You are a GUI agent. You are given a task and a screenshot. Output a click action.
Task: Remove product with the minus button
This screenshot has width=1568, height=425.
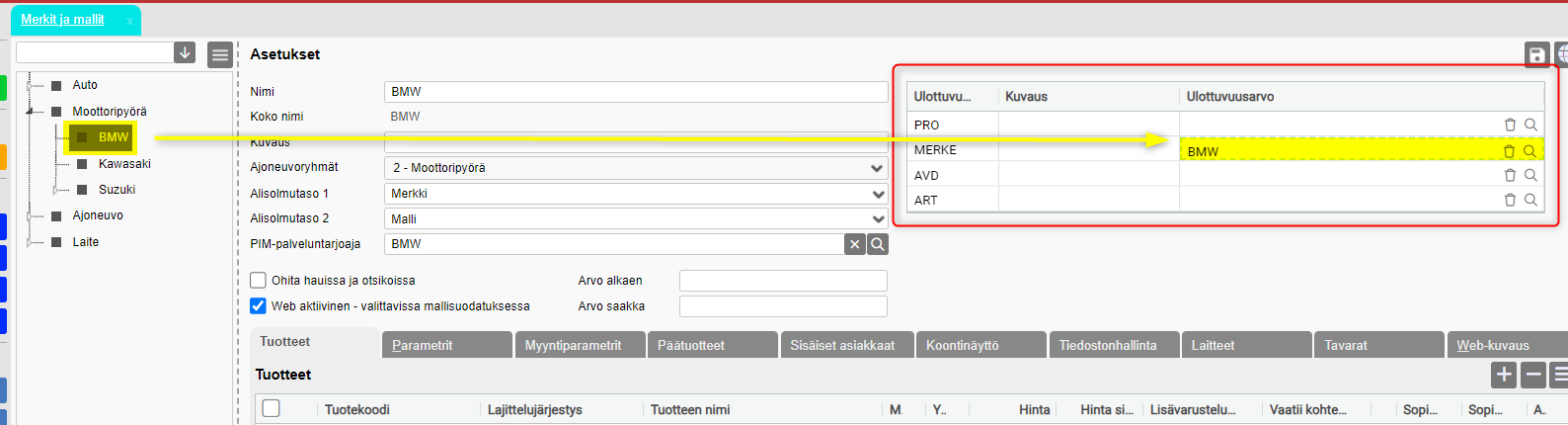[x=1533, y=375]
